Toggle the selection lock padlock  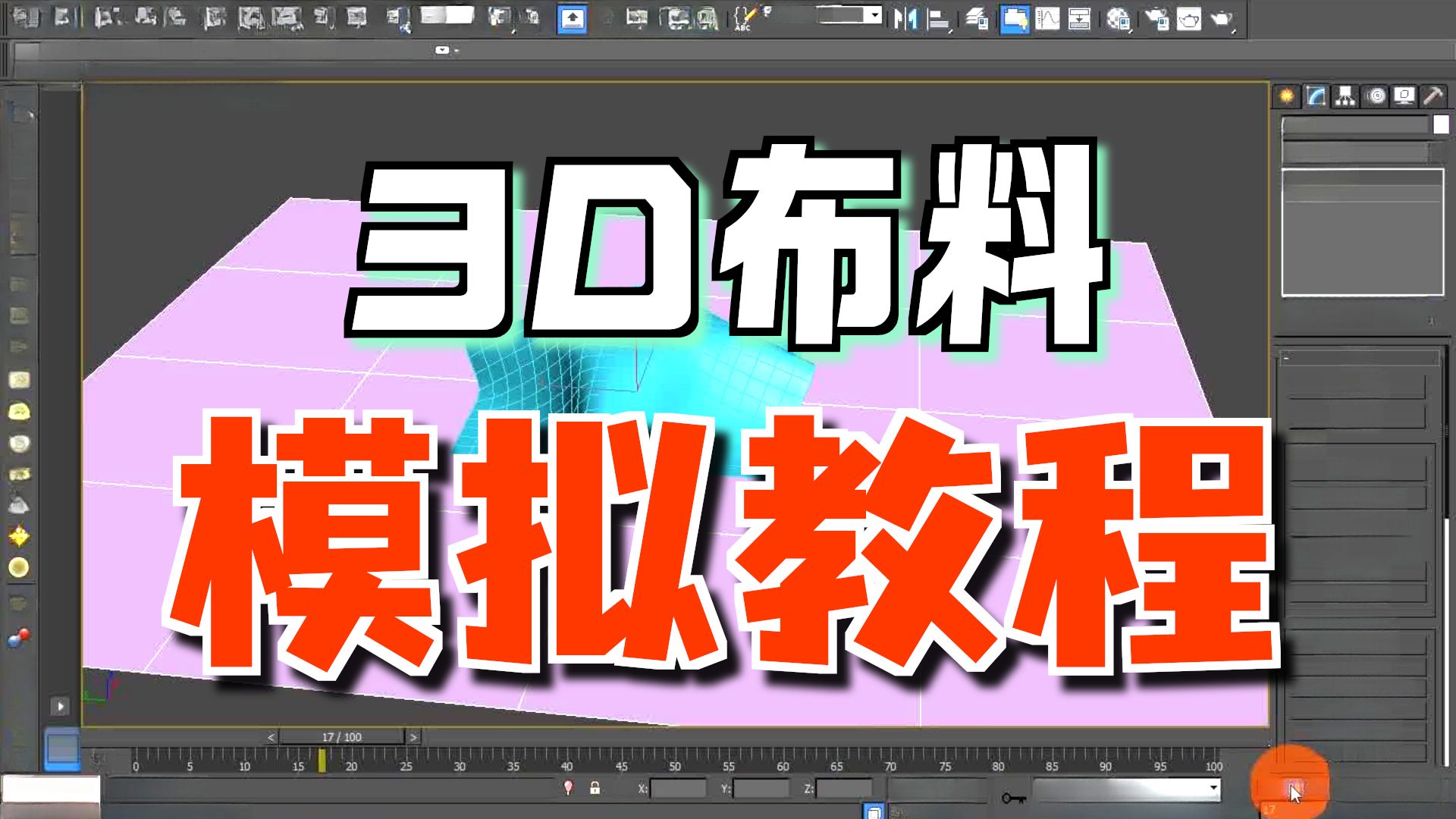pos(595,789)
